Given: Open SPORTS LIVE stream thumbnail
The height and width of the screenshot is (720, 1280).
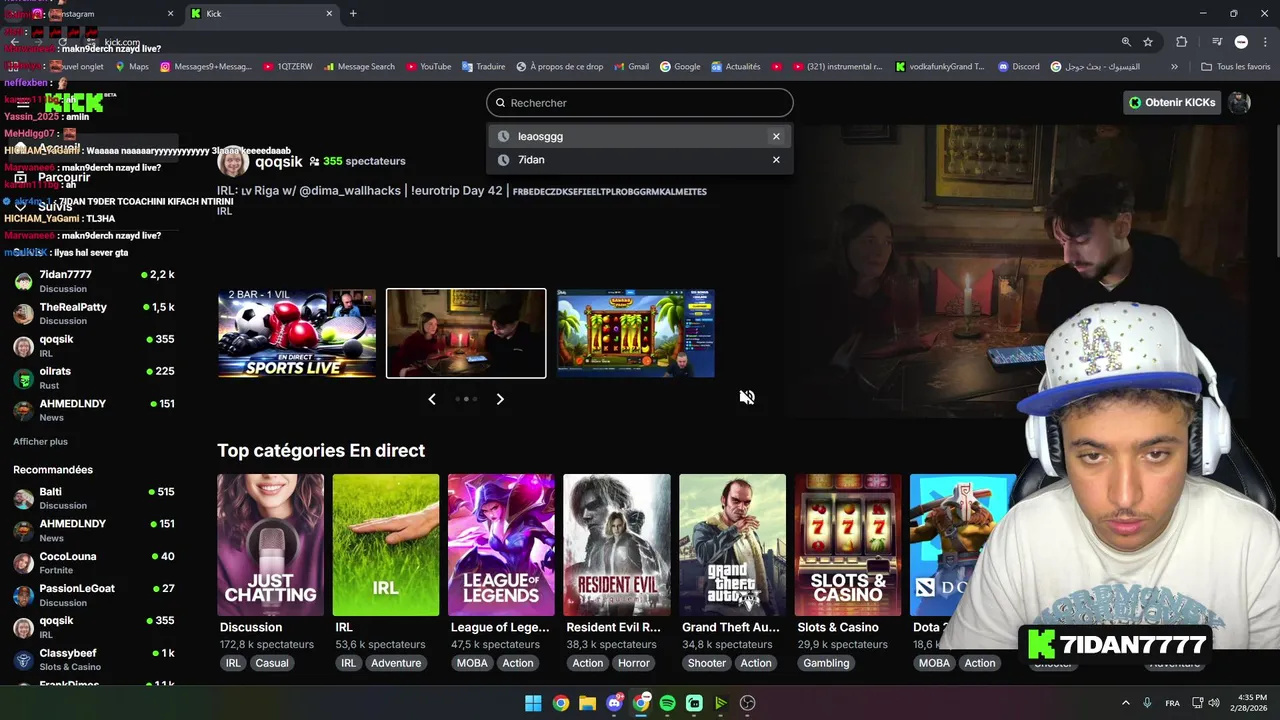Looking at the screenshot, I should tap(297, 333).
